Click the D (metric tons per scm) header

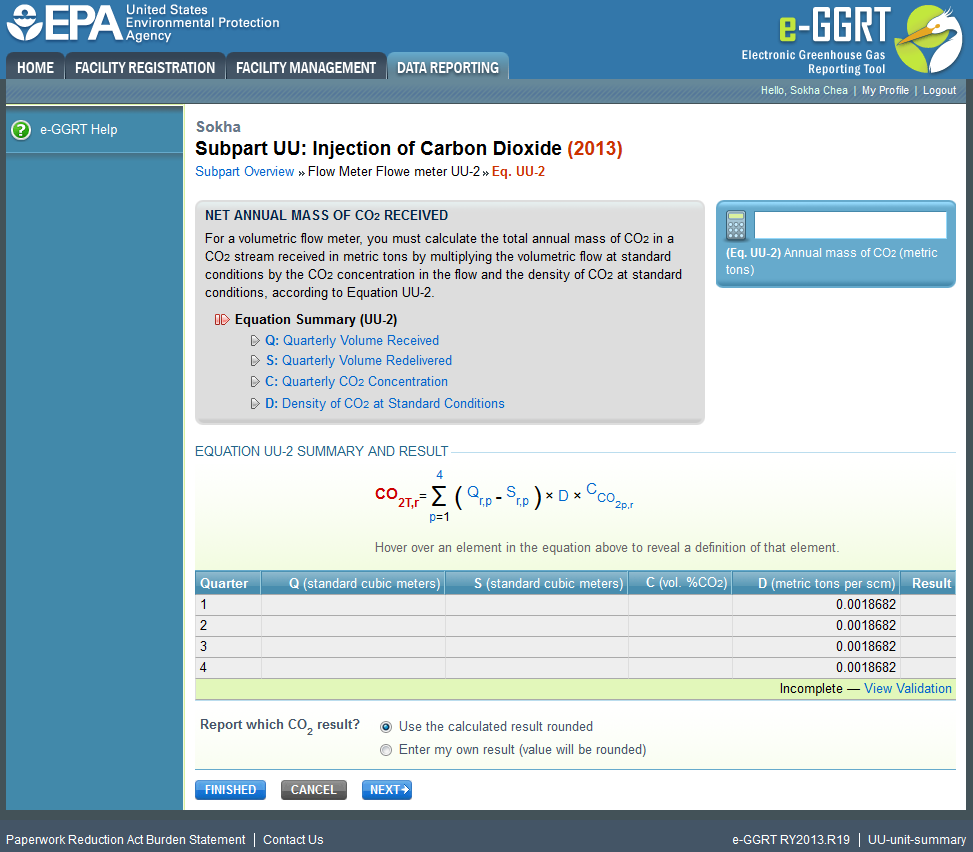817,583
